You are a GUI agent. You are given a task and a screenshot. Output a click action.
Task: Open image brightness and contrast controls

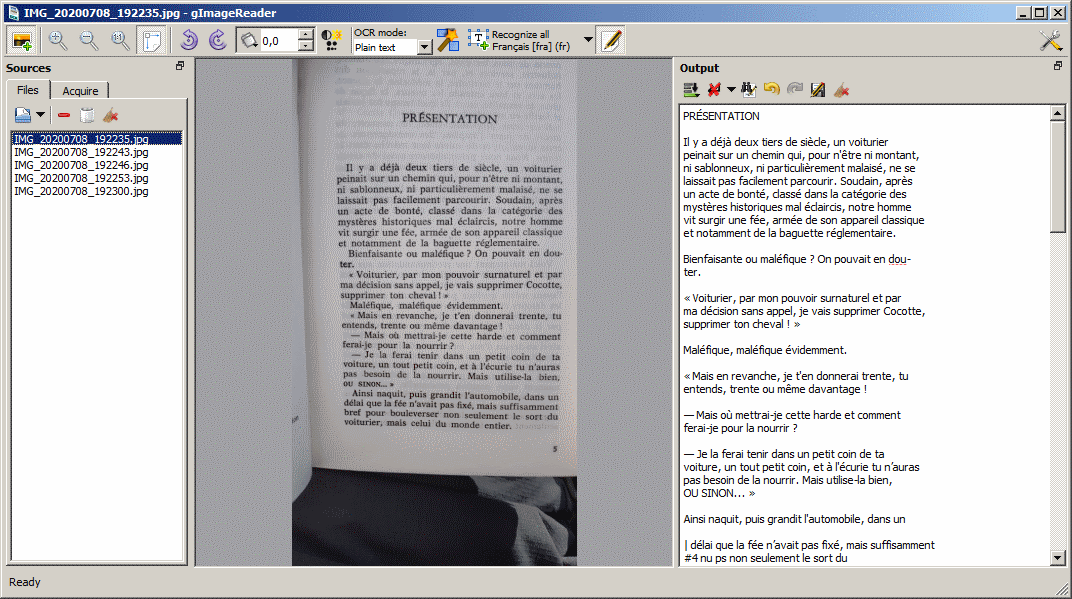pyautogui.click(x=332, y=41)
